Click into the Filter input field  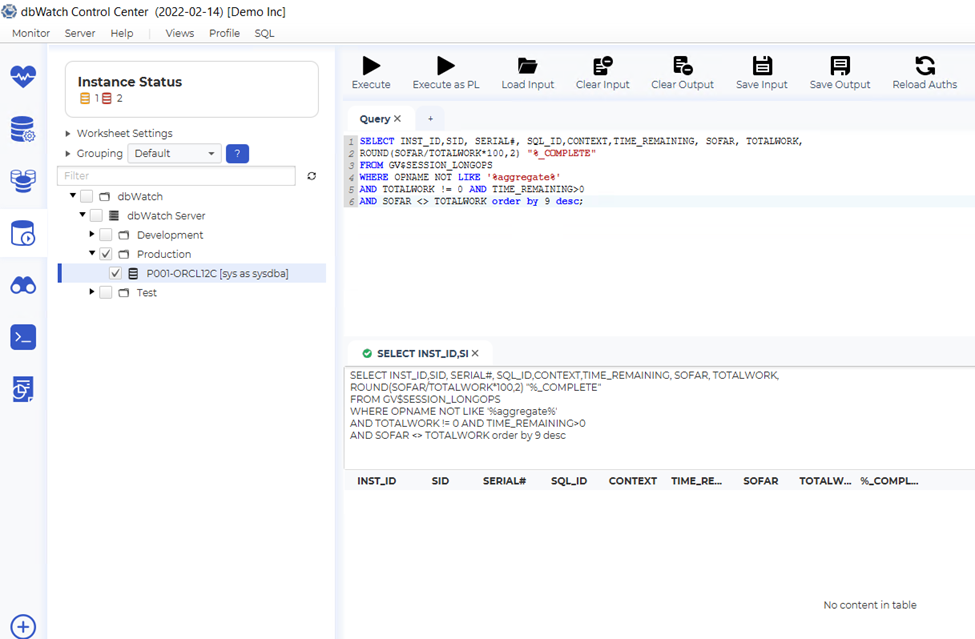pos(177,176)
